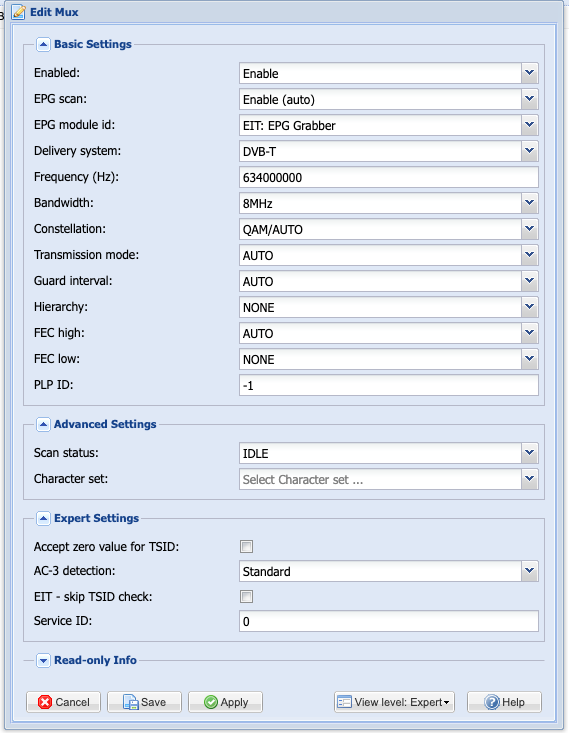Toggle Accept zero value for TSID checkbox
569x734 pixels.
tap(247, 546)
